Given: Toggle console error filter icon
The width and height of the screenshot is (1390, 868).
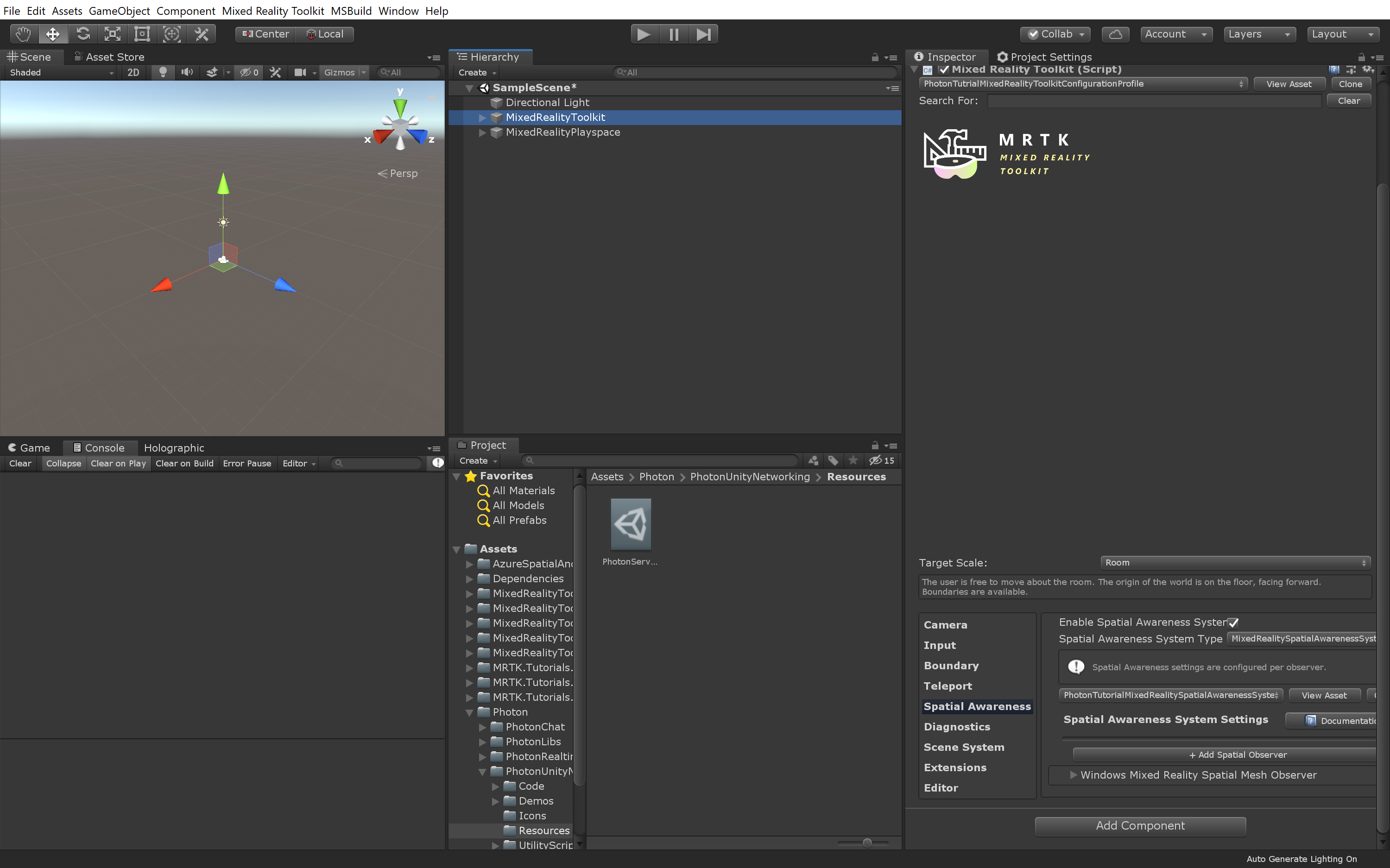Looking at the screenshot, I should point(437,463).
